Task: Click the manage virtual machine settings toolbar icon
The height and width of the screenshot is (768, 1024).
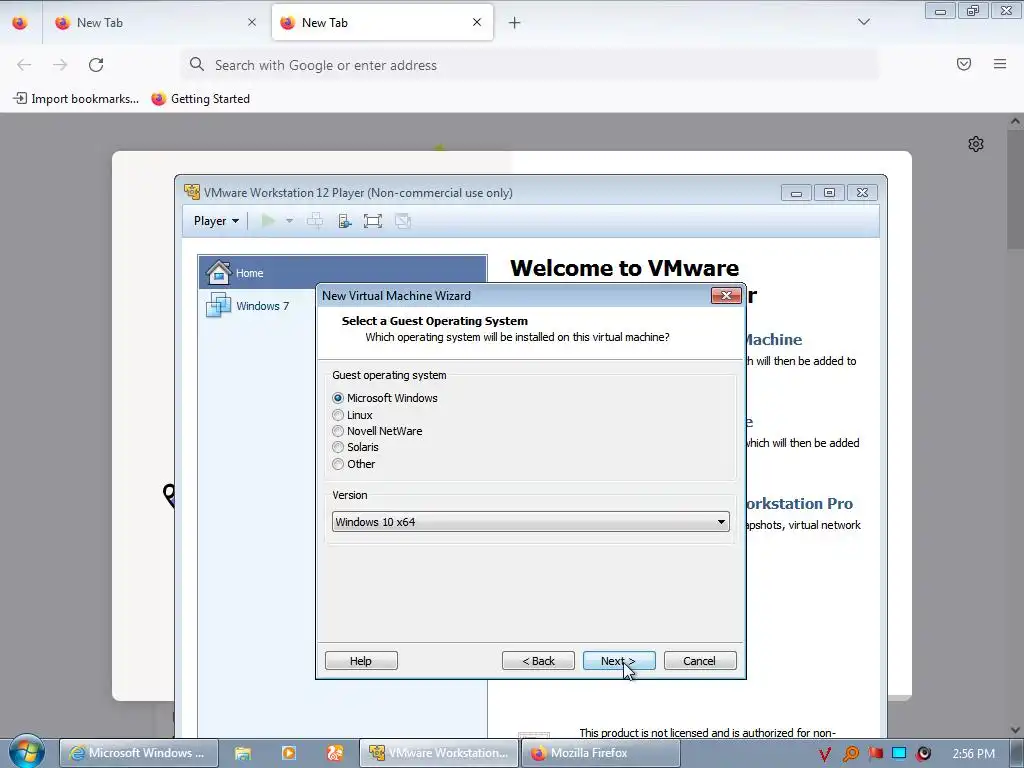Action: coord(344,221)
